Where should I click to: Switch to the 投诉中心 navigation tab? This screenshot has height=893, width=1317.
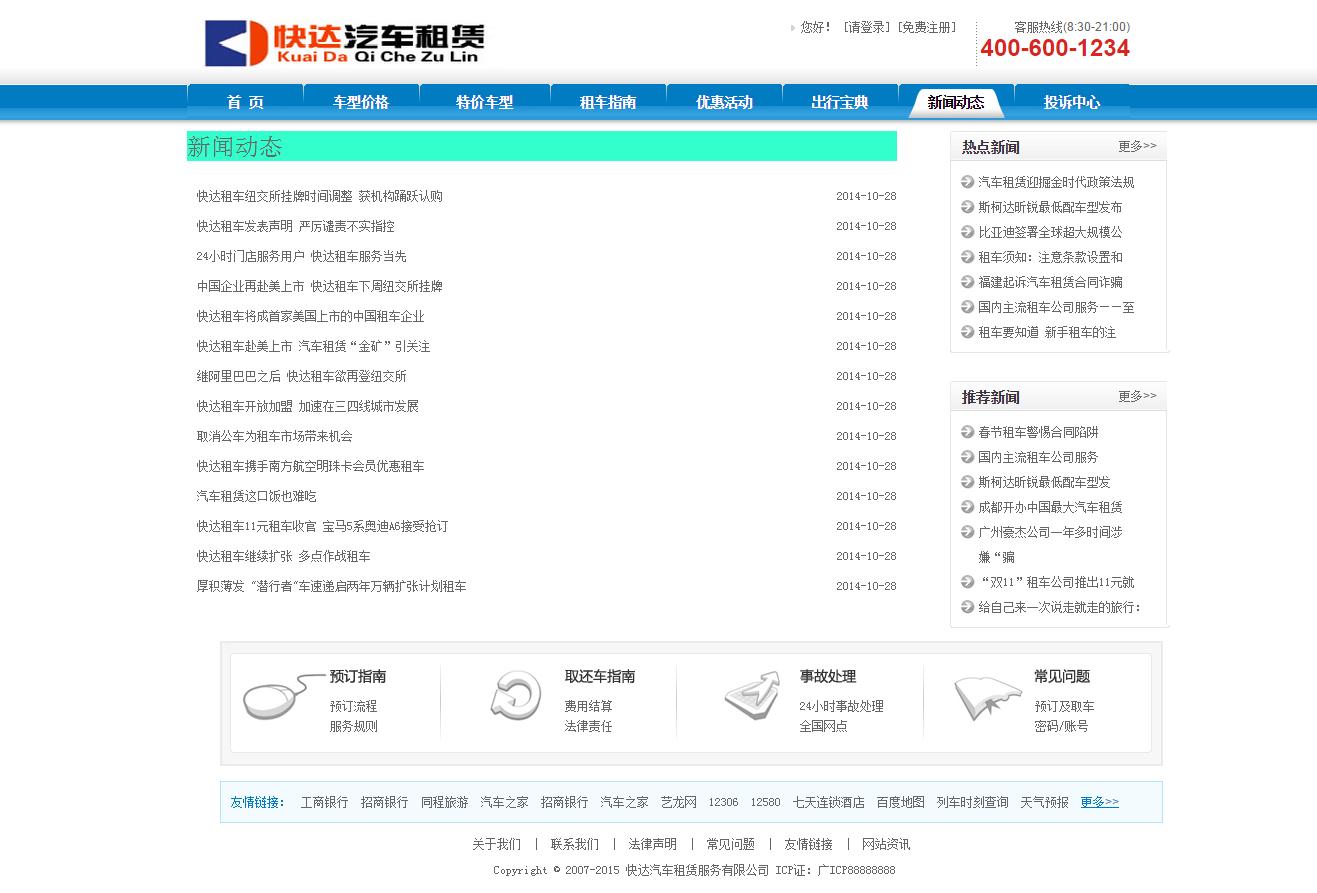[x=1072, y=102]
